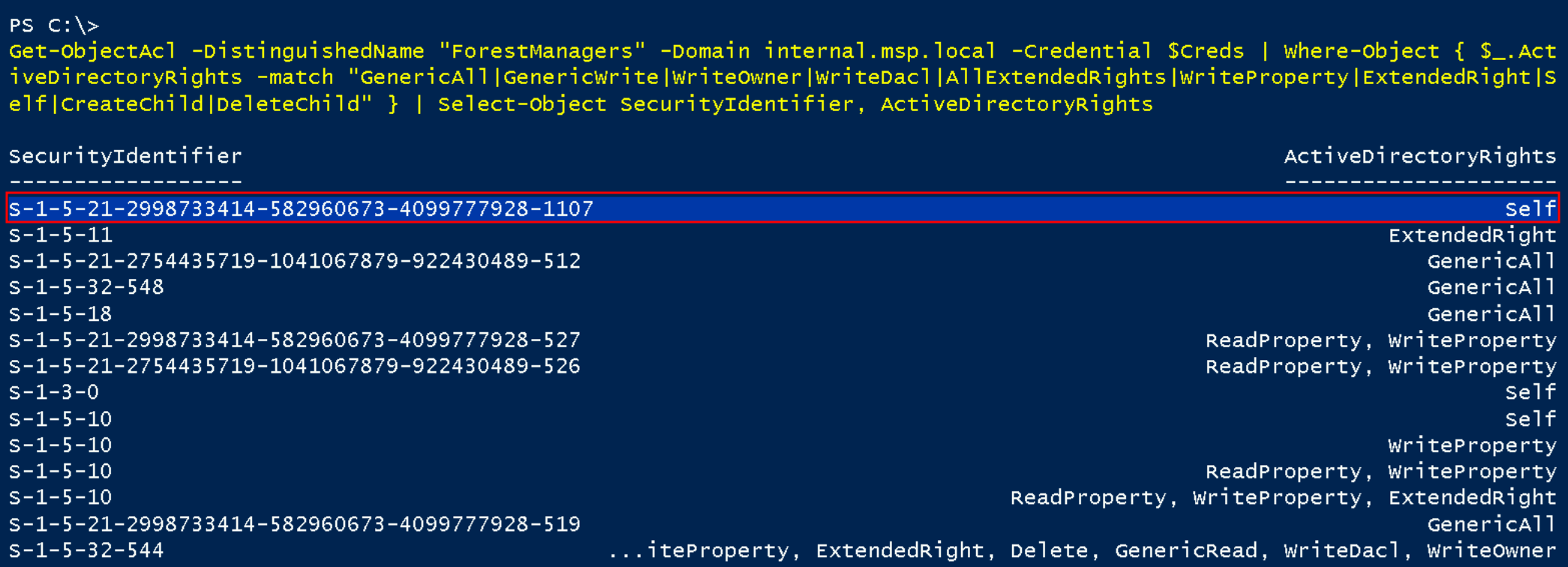
Task: Click the PS C:\> prompt
Action: [54, 25]
